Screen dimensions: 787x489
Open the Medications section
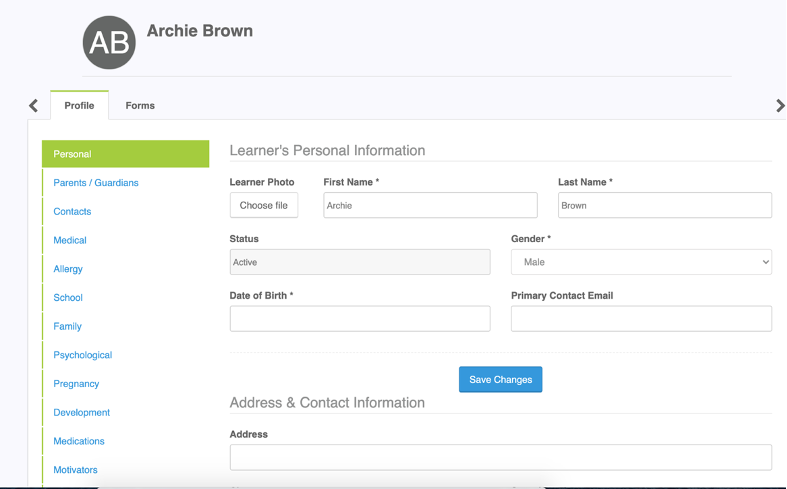[79, 441]
